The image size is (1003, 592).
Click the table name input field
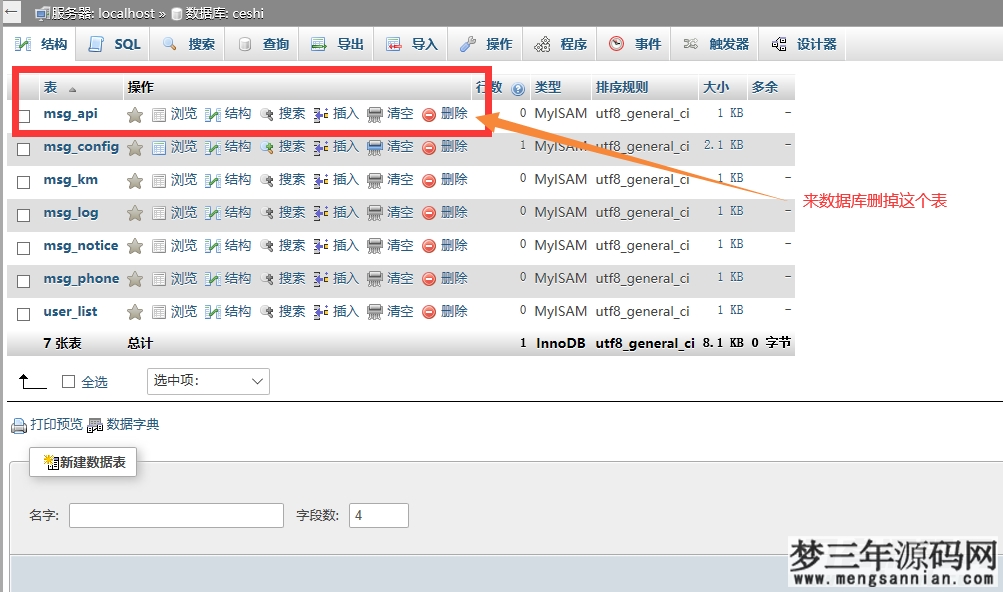pos(175,515)
